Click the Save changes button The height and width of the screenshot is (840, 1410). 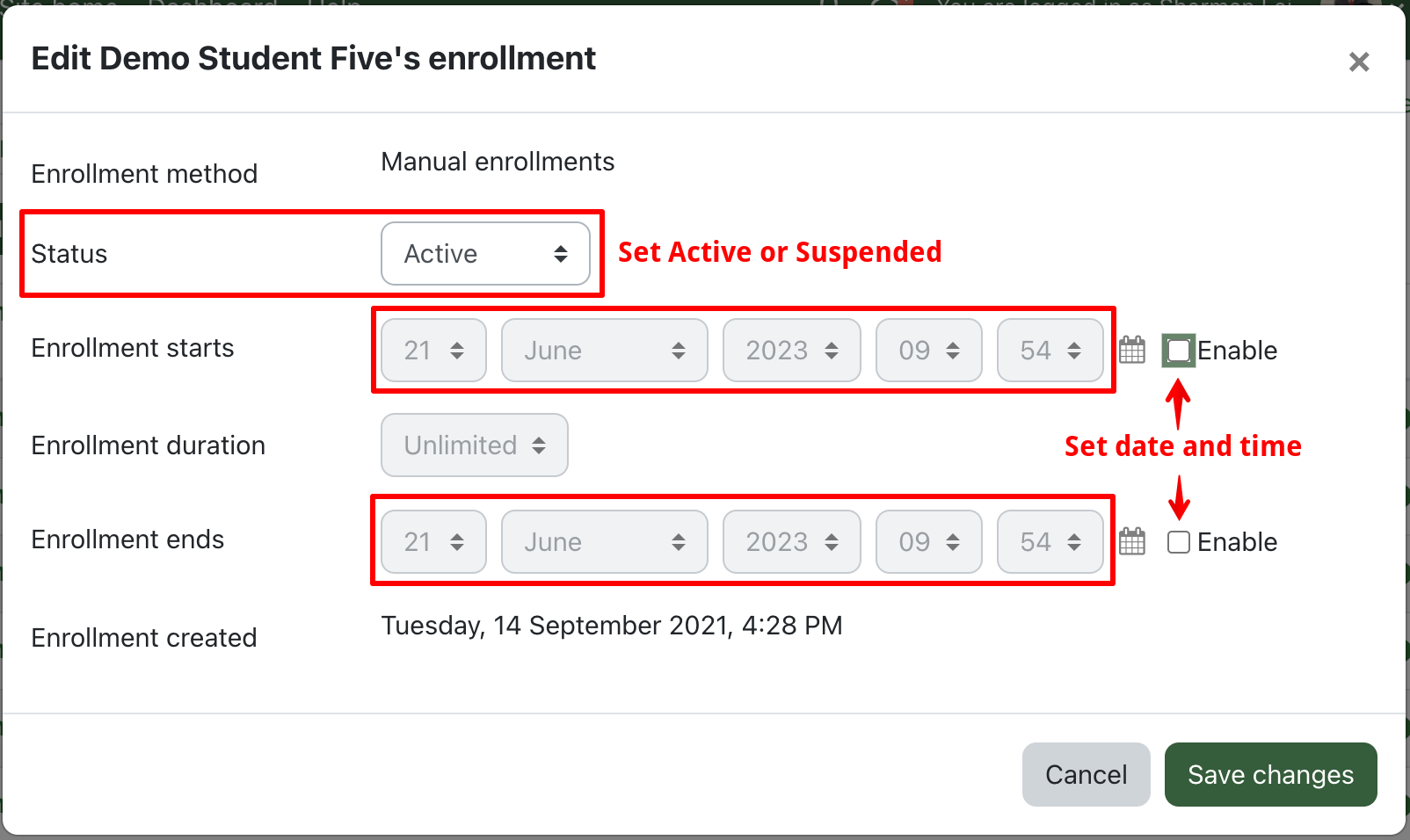tap(1270, 774)
